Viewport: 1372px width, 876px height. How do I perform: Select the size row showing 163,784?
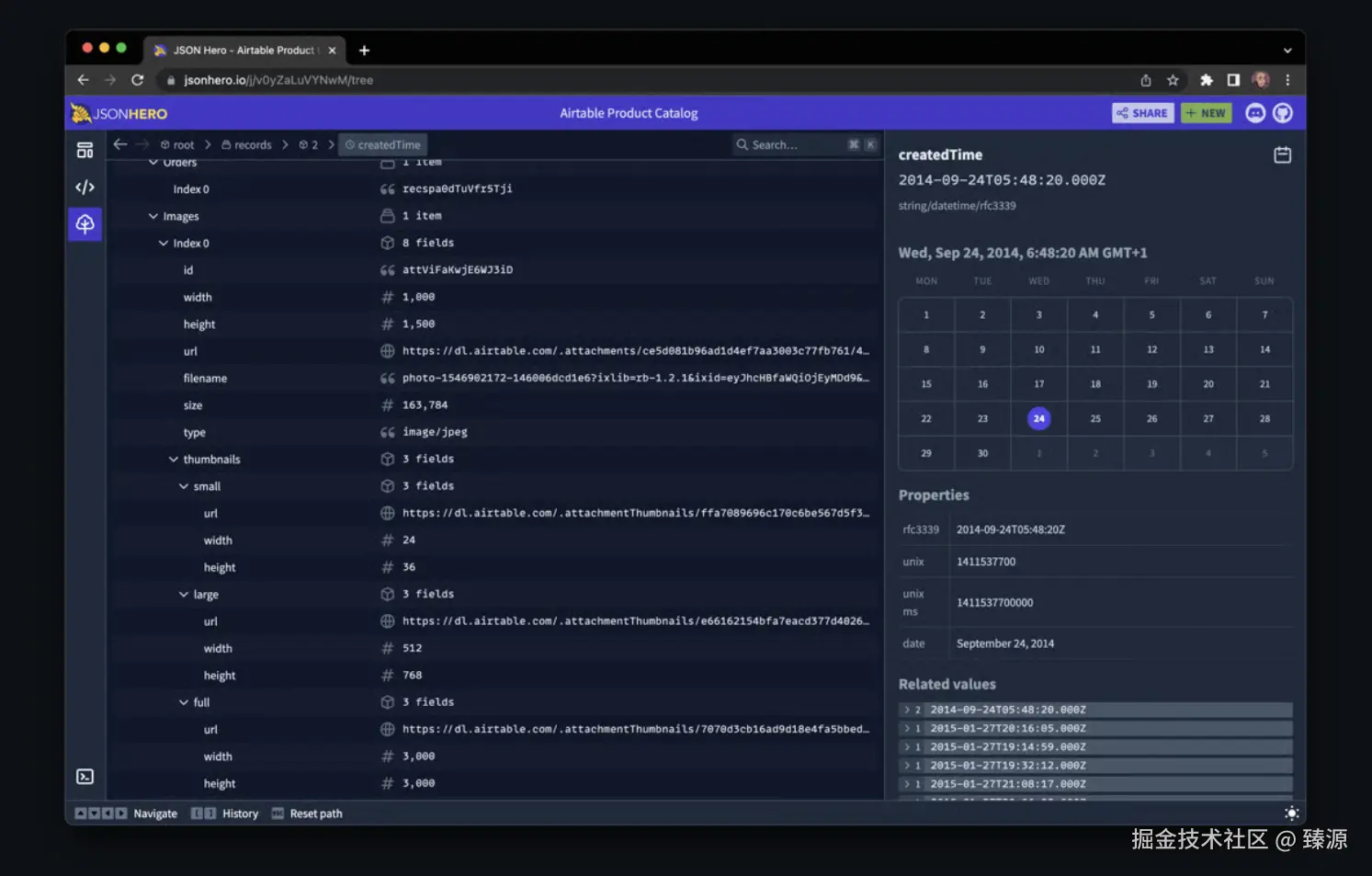pos(496,405)
